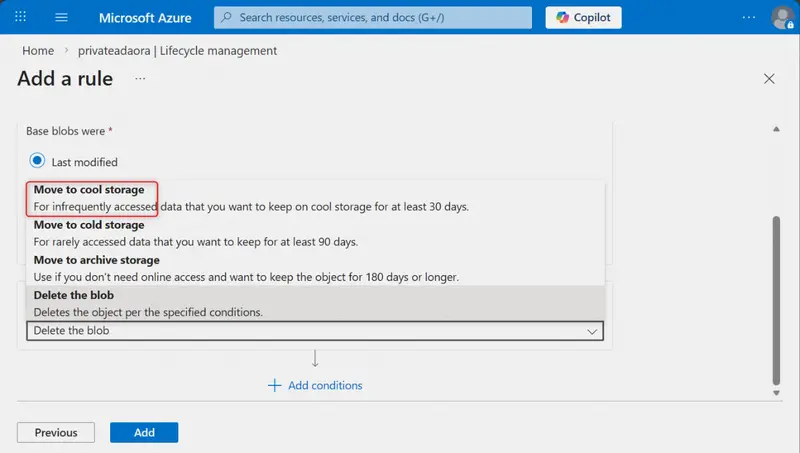Click the 'Add a rule' heading
This screenshot has height=453, width=800.
pyautogui.click(x=65, y=79)
